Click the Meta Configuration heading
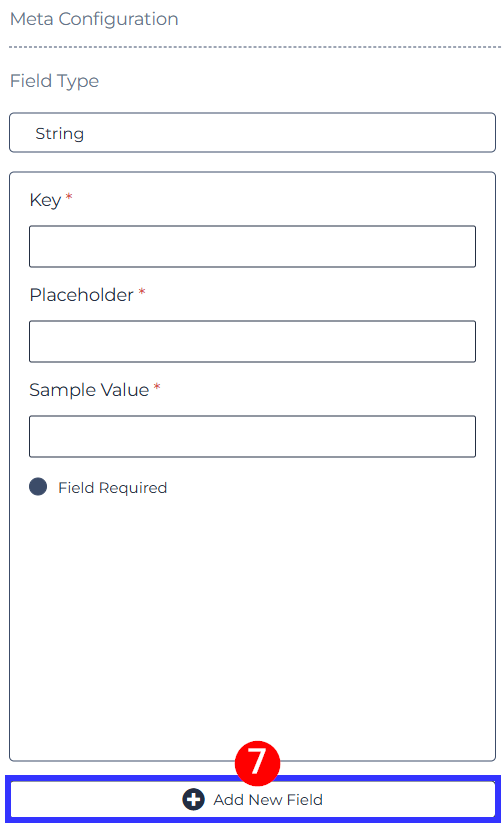This screenshot has width=503, height=831. (x=94, y=19)
